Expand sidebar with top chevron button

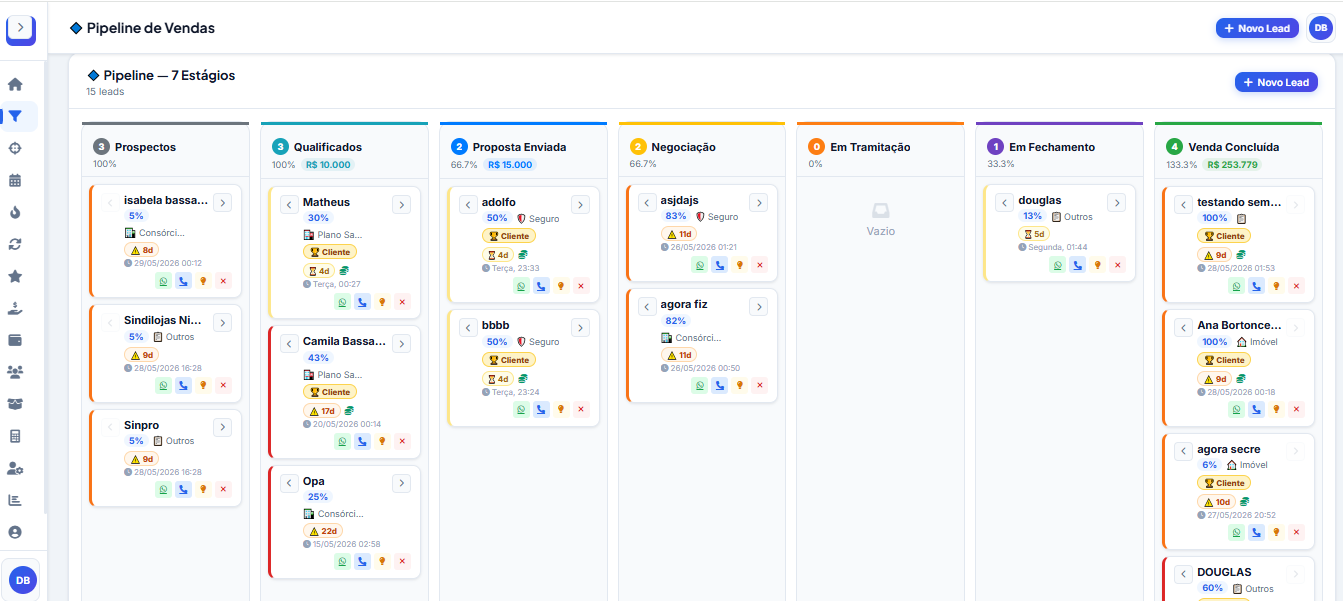[x=20, y=27]
